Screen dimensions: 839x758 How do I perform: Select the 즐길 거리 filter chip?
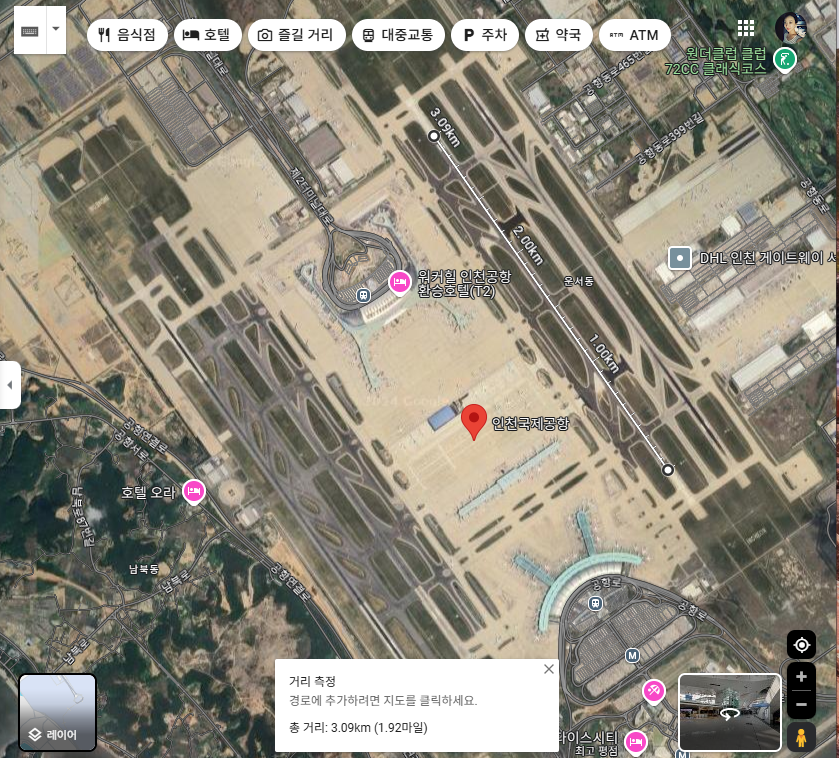296,35
